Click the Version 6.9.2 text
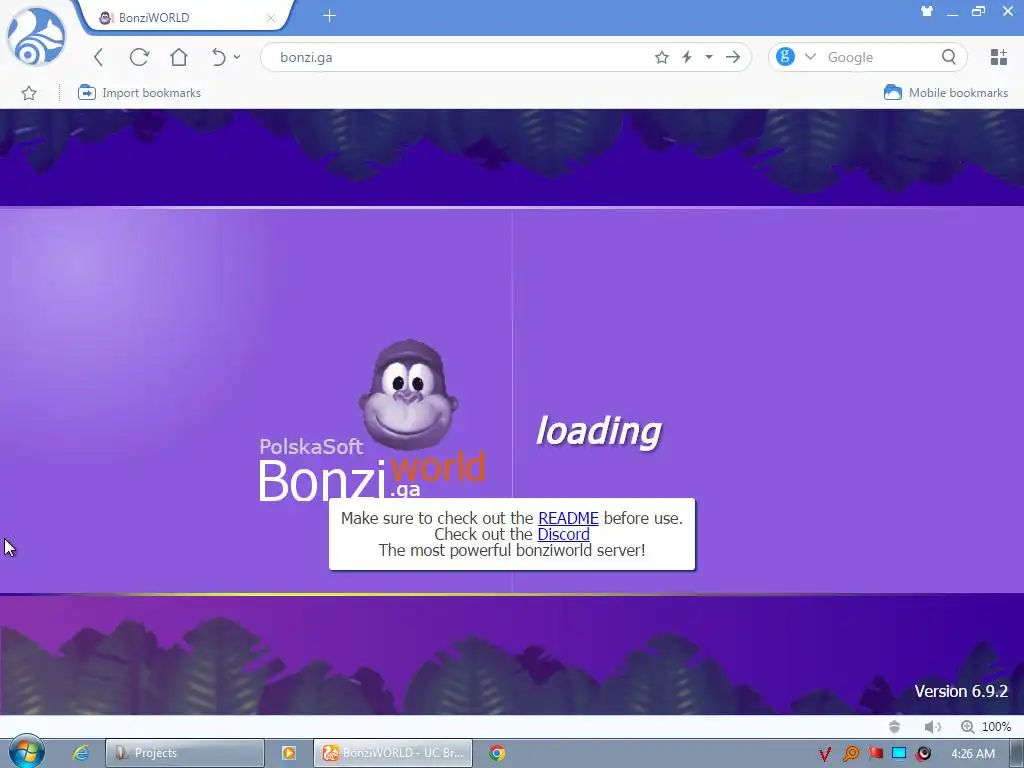Image resolution: width=1024 pixels, height=768 pixels. point(961,691)
